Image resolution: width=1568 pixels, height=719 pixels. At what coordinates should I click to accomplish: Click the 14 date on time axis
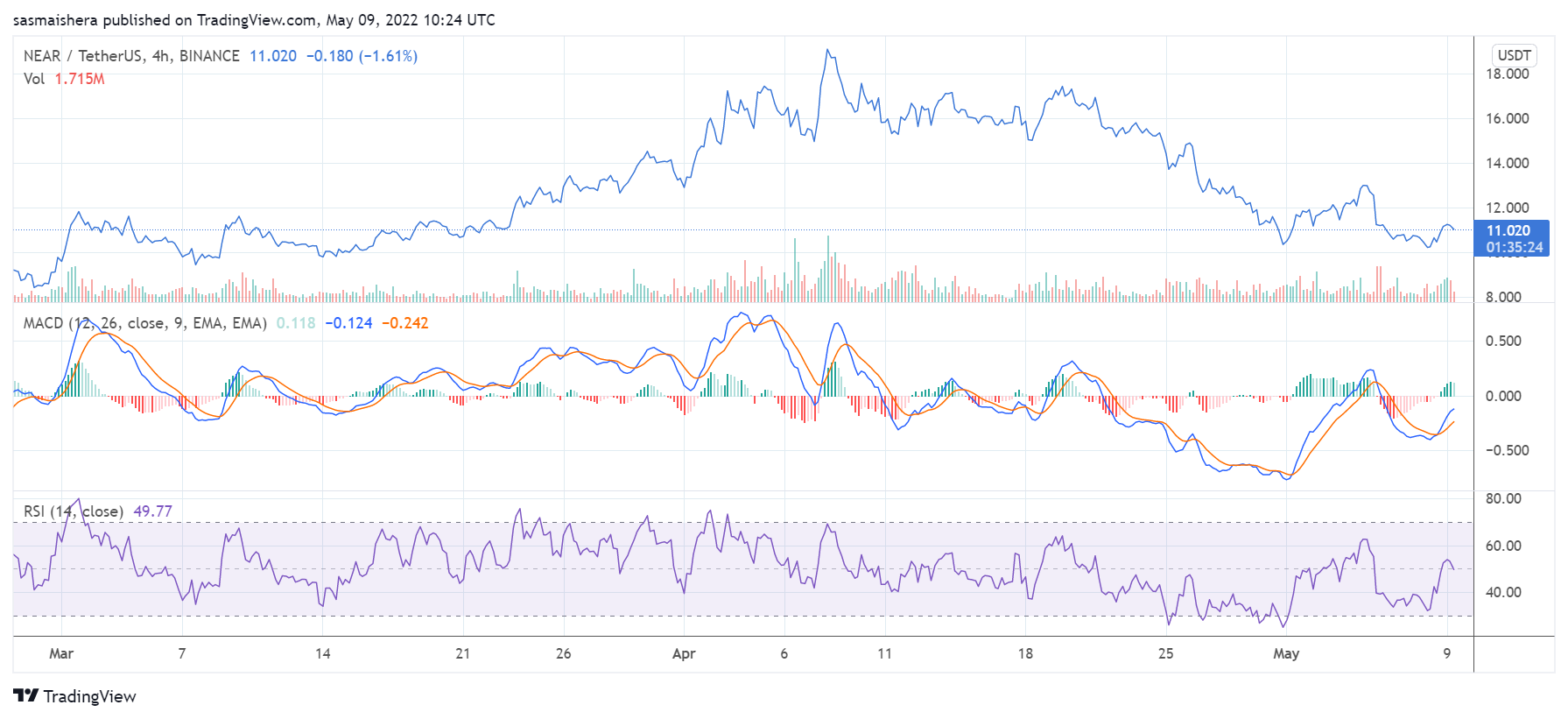[323, 653]
